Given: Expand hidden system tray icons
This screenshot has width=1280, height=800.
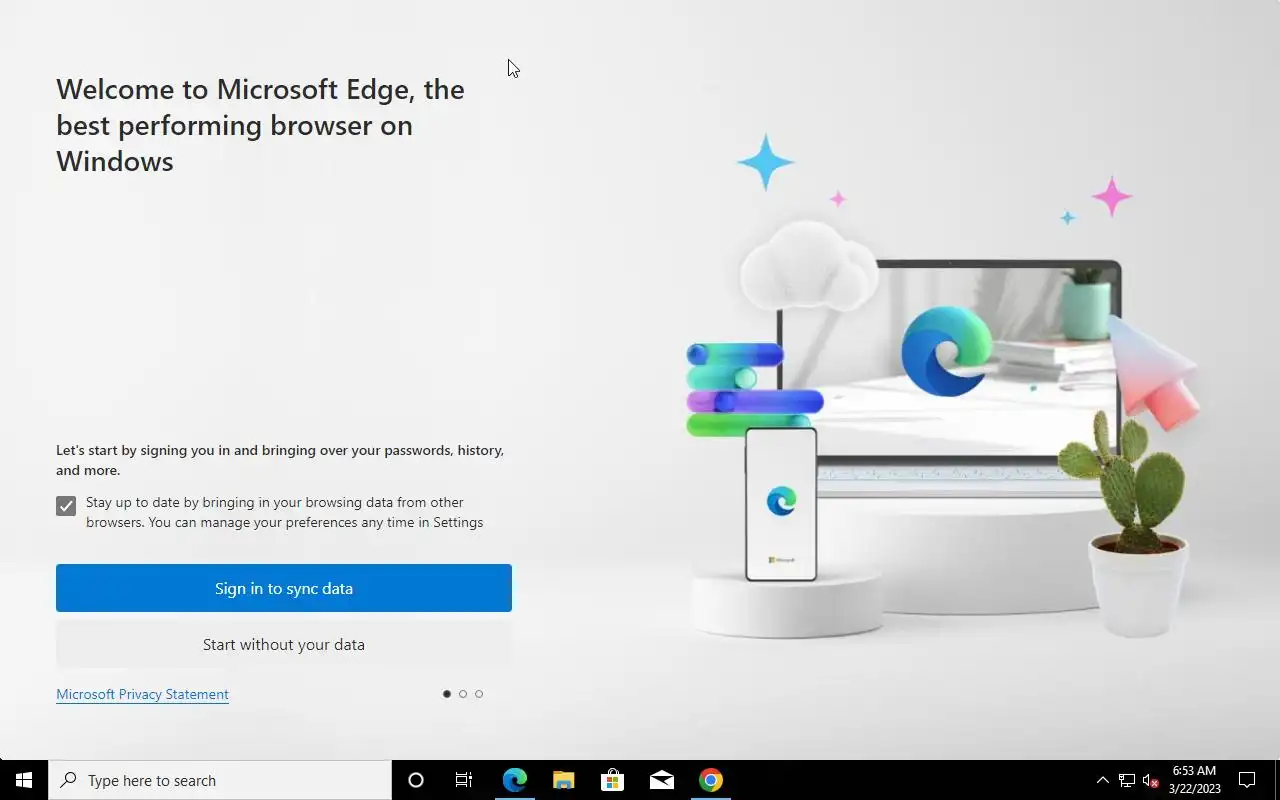Looking at the screenshot, I should point(1102,780).
